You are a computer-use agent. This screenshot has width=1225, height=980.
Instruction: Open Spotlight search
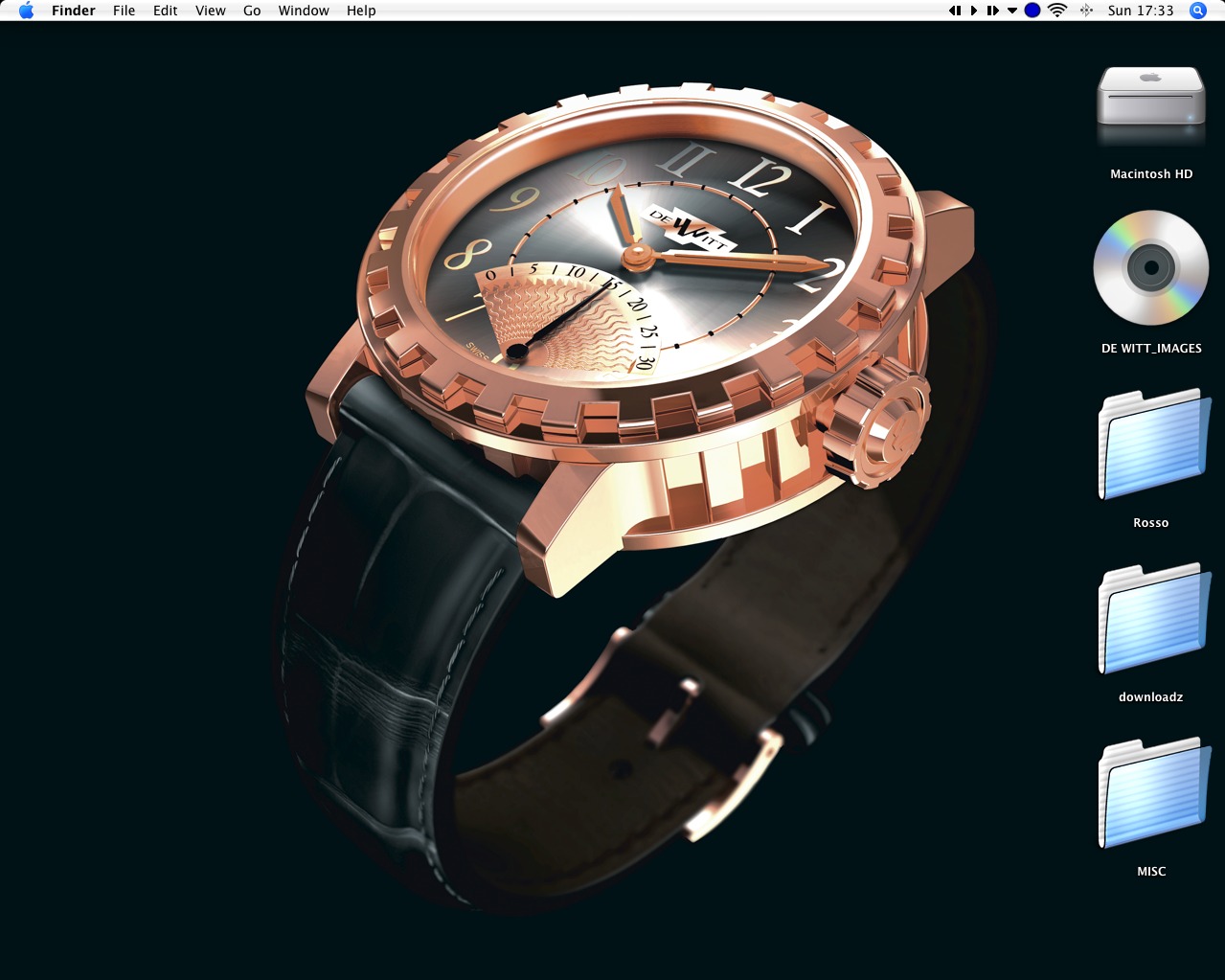1197,11
